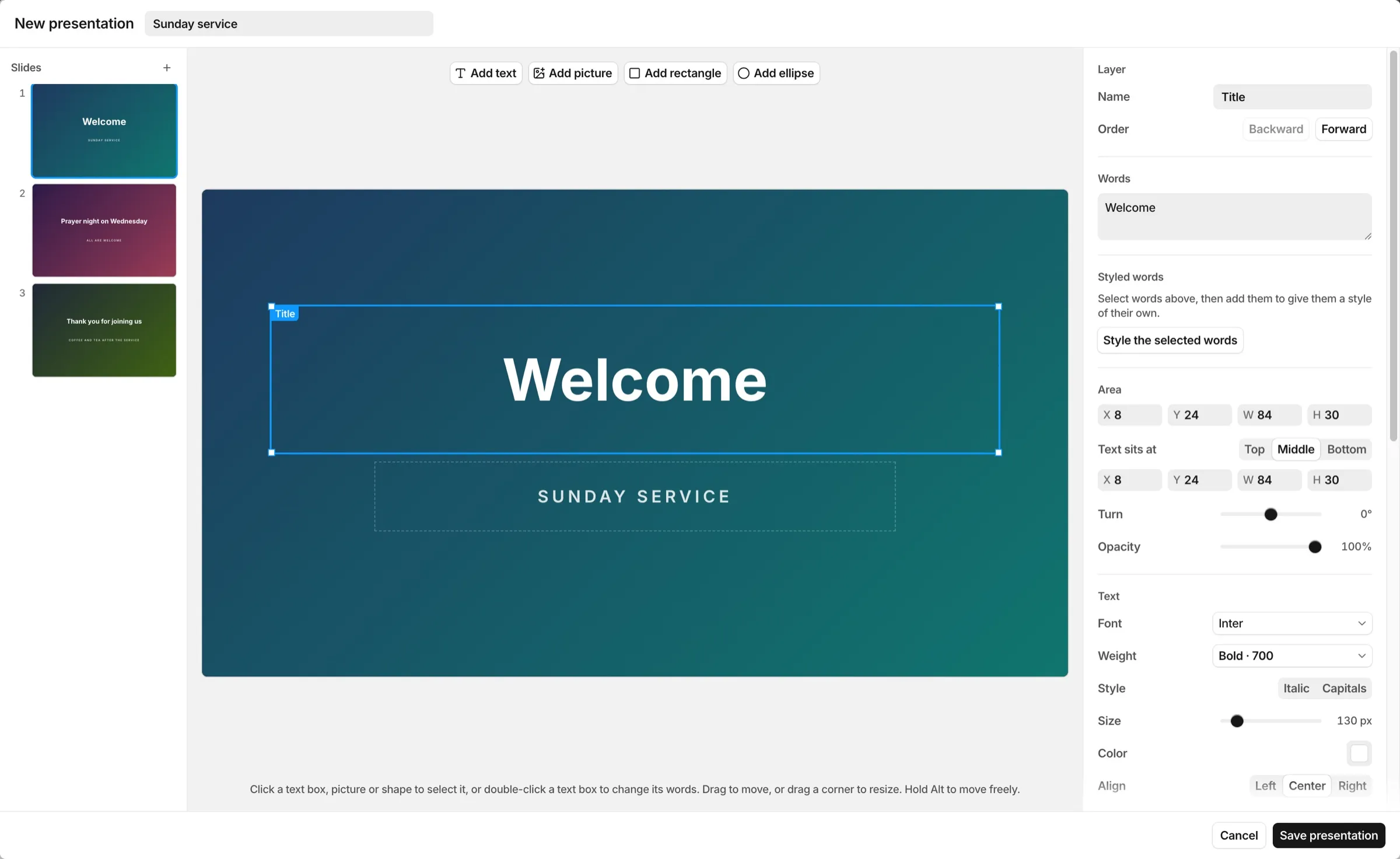This screenshot has width=1400, height=859.
Task: Set text position to Middle
Action: [x=1296, y=449]
